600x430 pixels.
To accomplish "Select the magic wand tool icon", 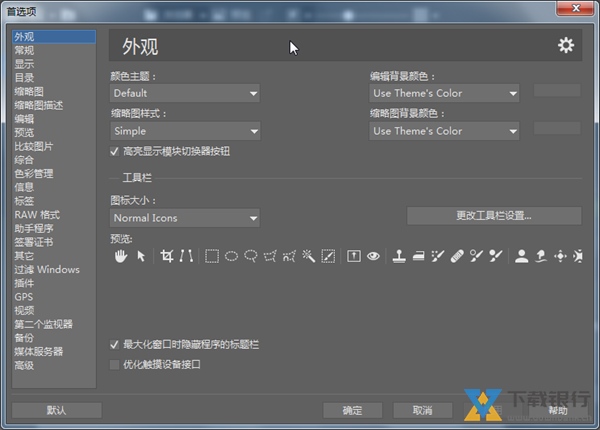I will tap(309, 256).
